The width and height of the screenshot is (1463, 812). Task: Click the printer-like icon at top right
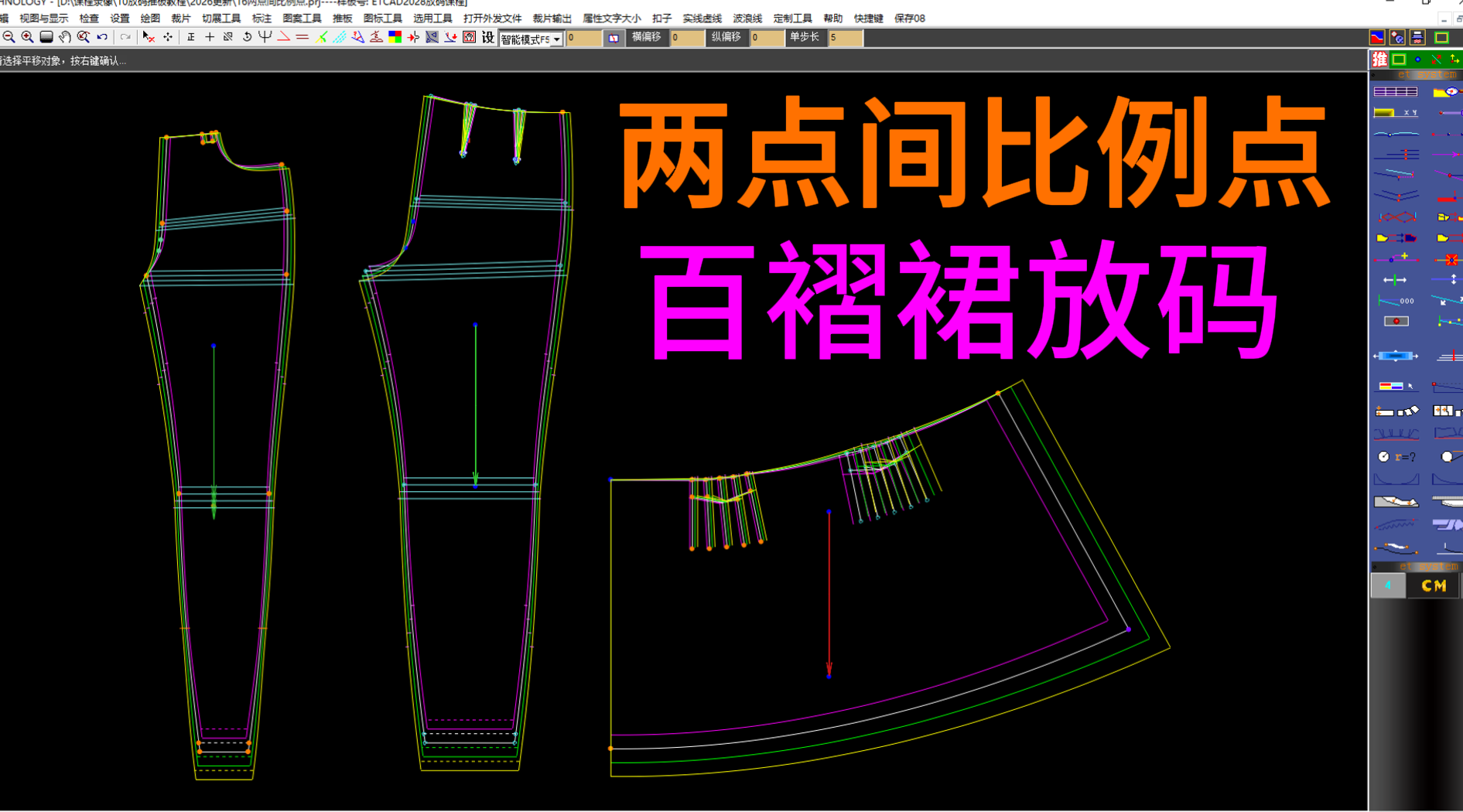pyautogui.click(x=1417, y=37)
